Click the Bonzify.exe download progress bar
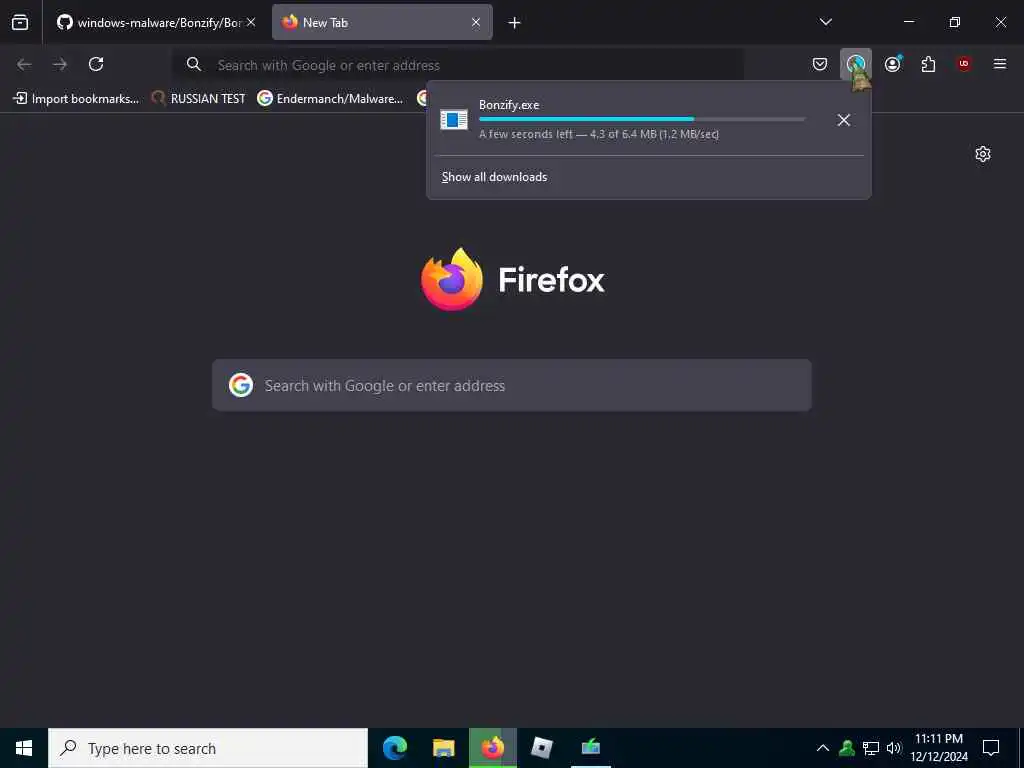Viewport: 1024px width, 768px height. pos(642,119)
